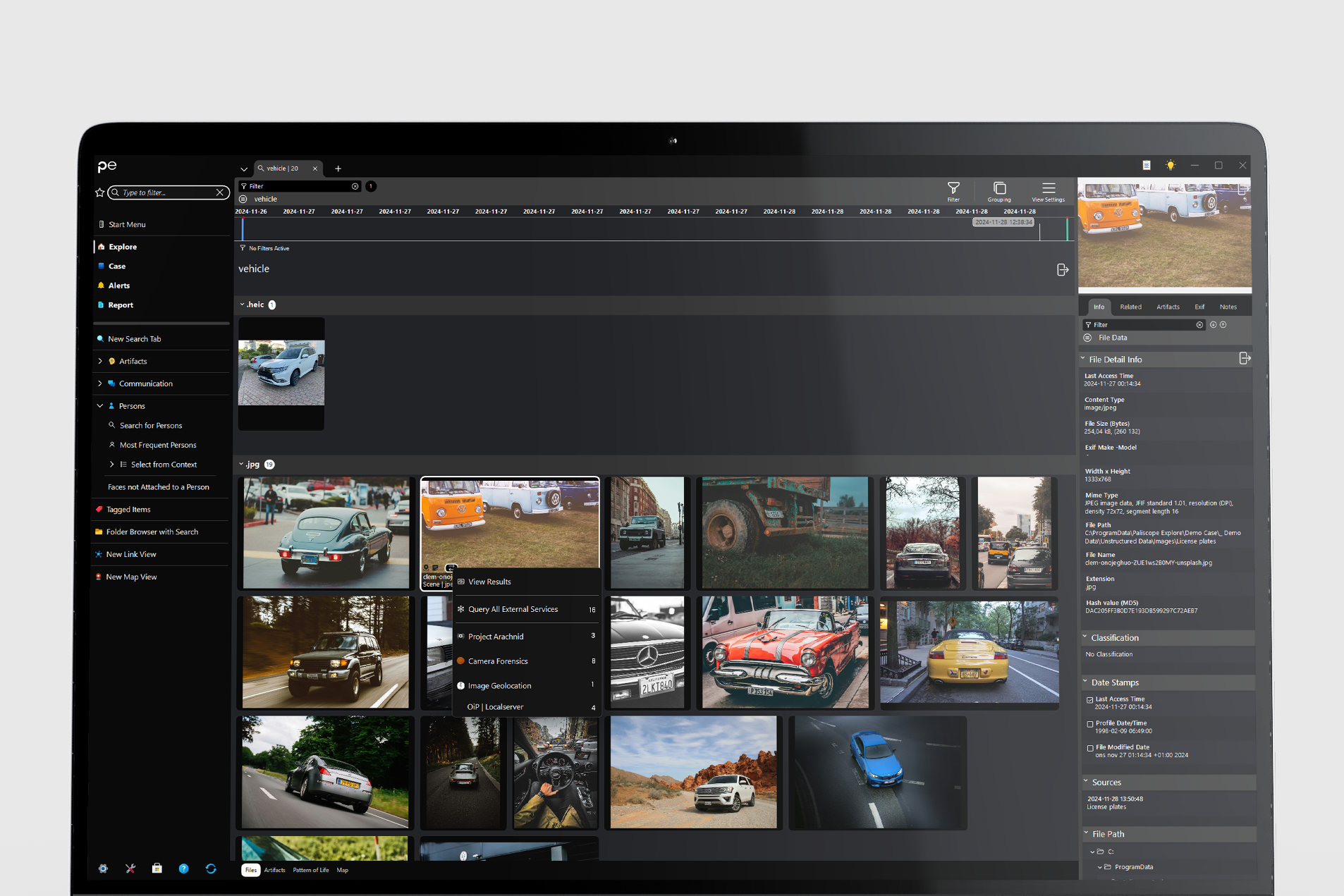Switch to the Exif tab
Viewport: 1344px width, 896px height.
pos(1199,307)
